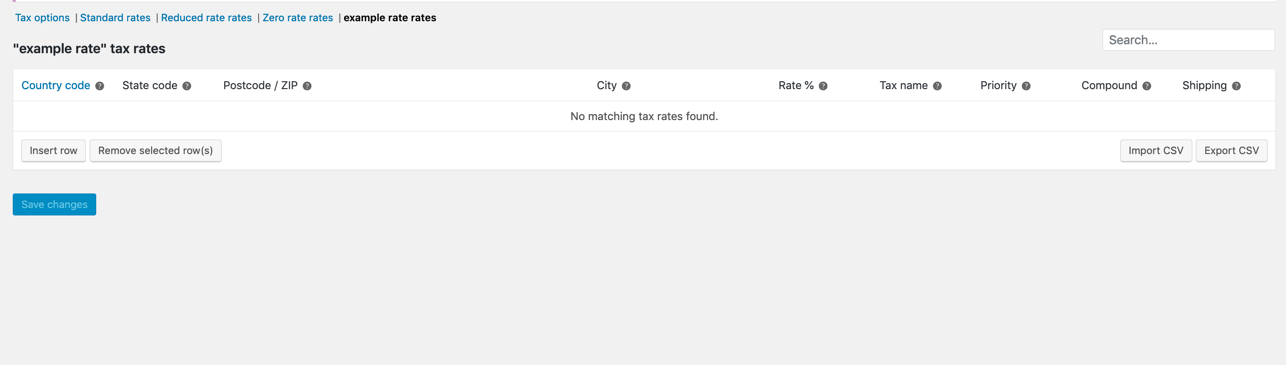Open the Tax options section
The height and width of the screenshot is (365, 1286).
[x=42, y=18]
